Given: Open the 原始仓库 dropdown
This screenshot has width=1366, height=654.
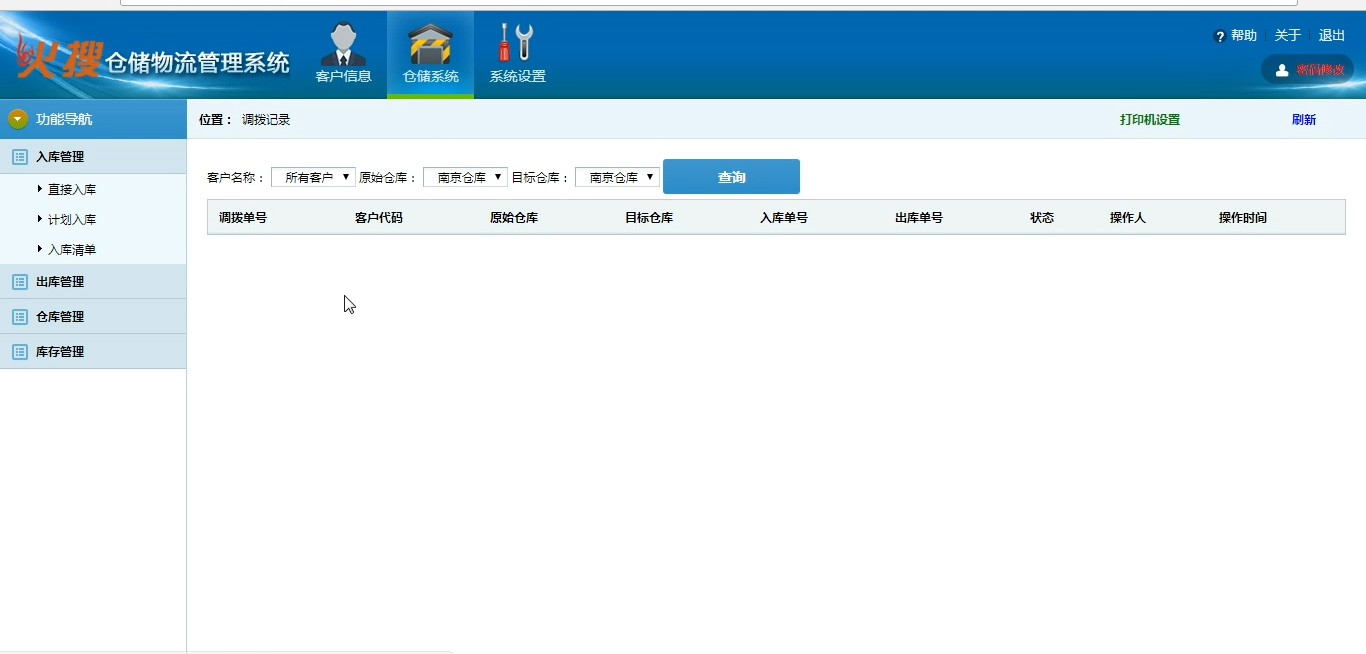Looking at the screenshot, I should pyautogui.click(x=465, y=177).
